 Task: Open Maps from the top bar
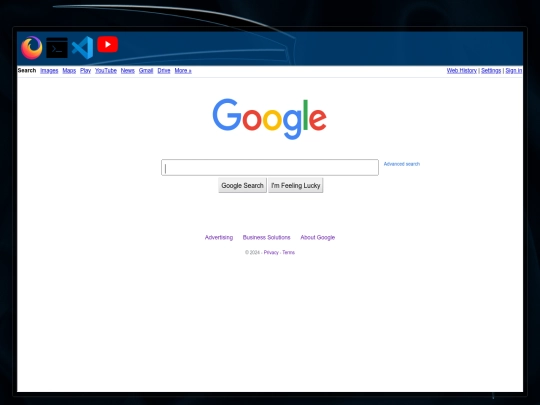click(69, 71)
